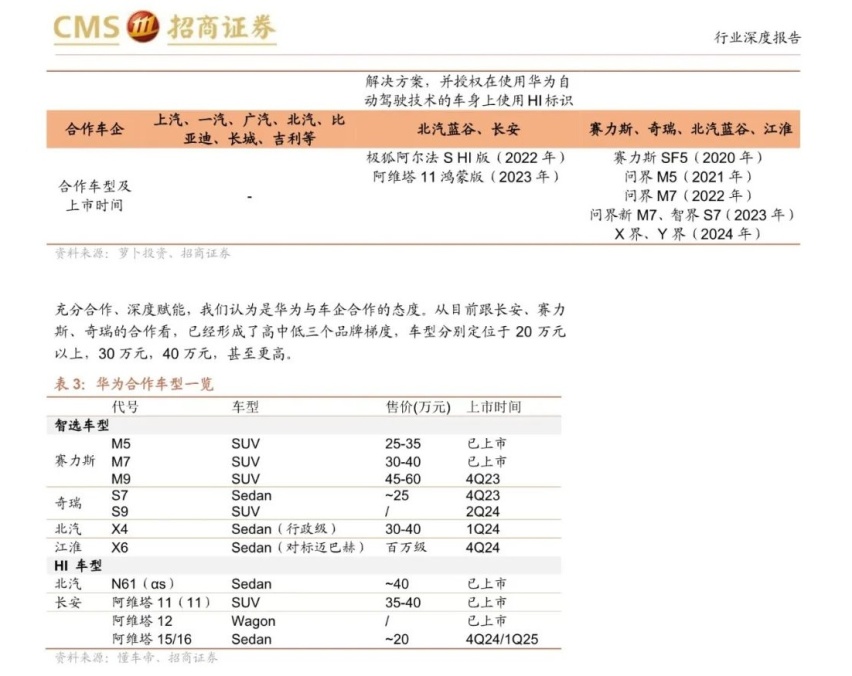Click source note 萝卜投资、招商证券
This screenshot has height=676, width=852.
(x=174, y=253)
